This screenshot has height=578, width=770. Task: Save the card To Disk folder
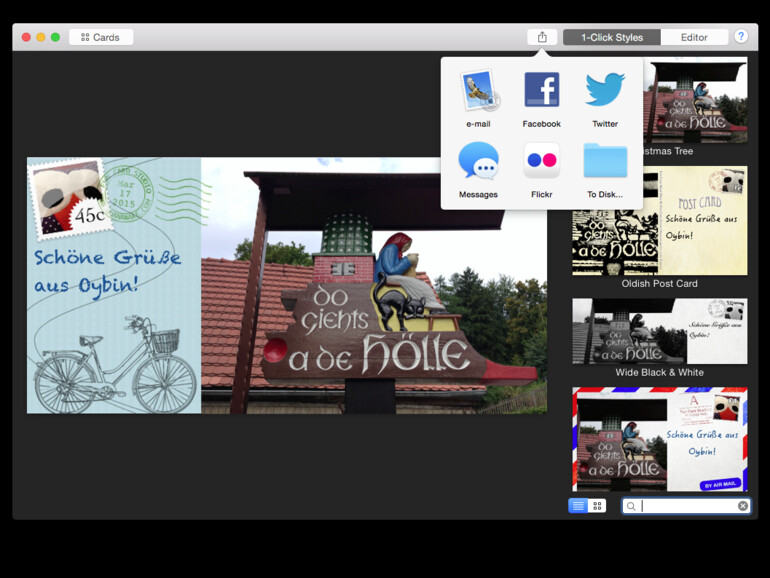tap(605, 161)
